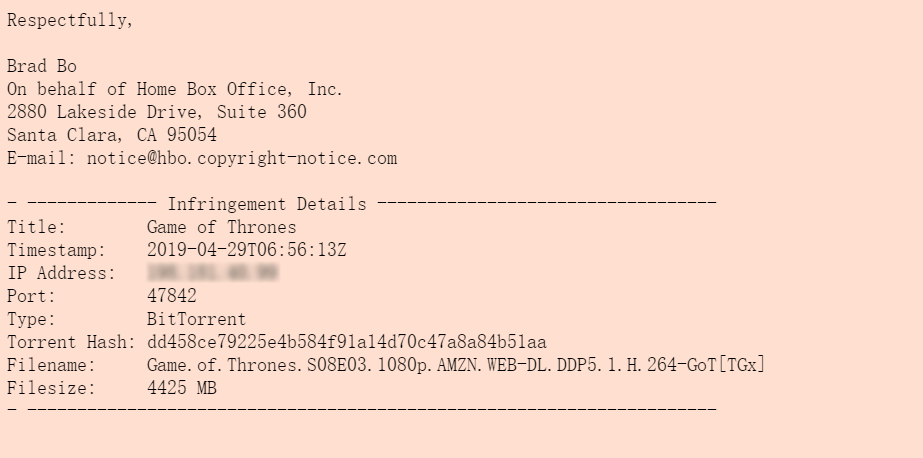923x458 pixels.
Task: Click the "IP Address:" label
Action: pyautogui.click(x=62, y=273)
